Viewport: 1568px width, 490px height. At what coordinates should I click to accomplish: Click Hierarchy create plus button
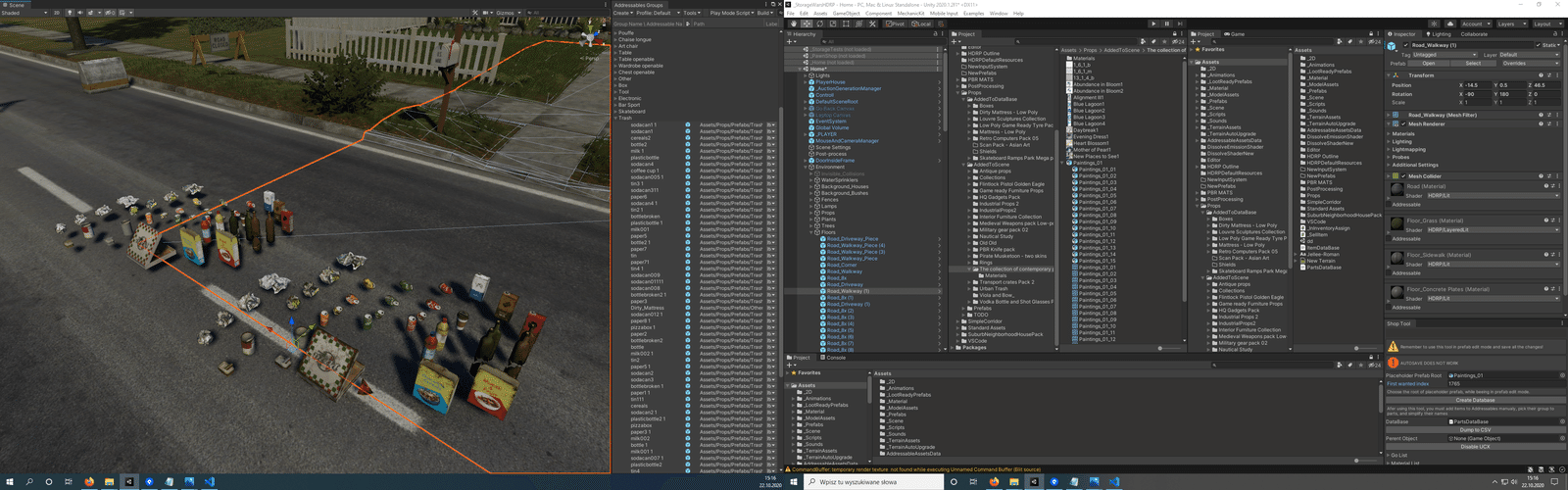click(791, 42)
